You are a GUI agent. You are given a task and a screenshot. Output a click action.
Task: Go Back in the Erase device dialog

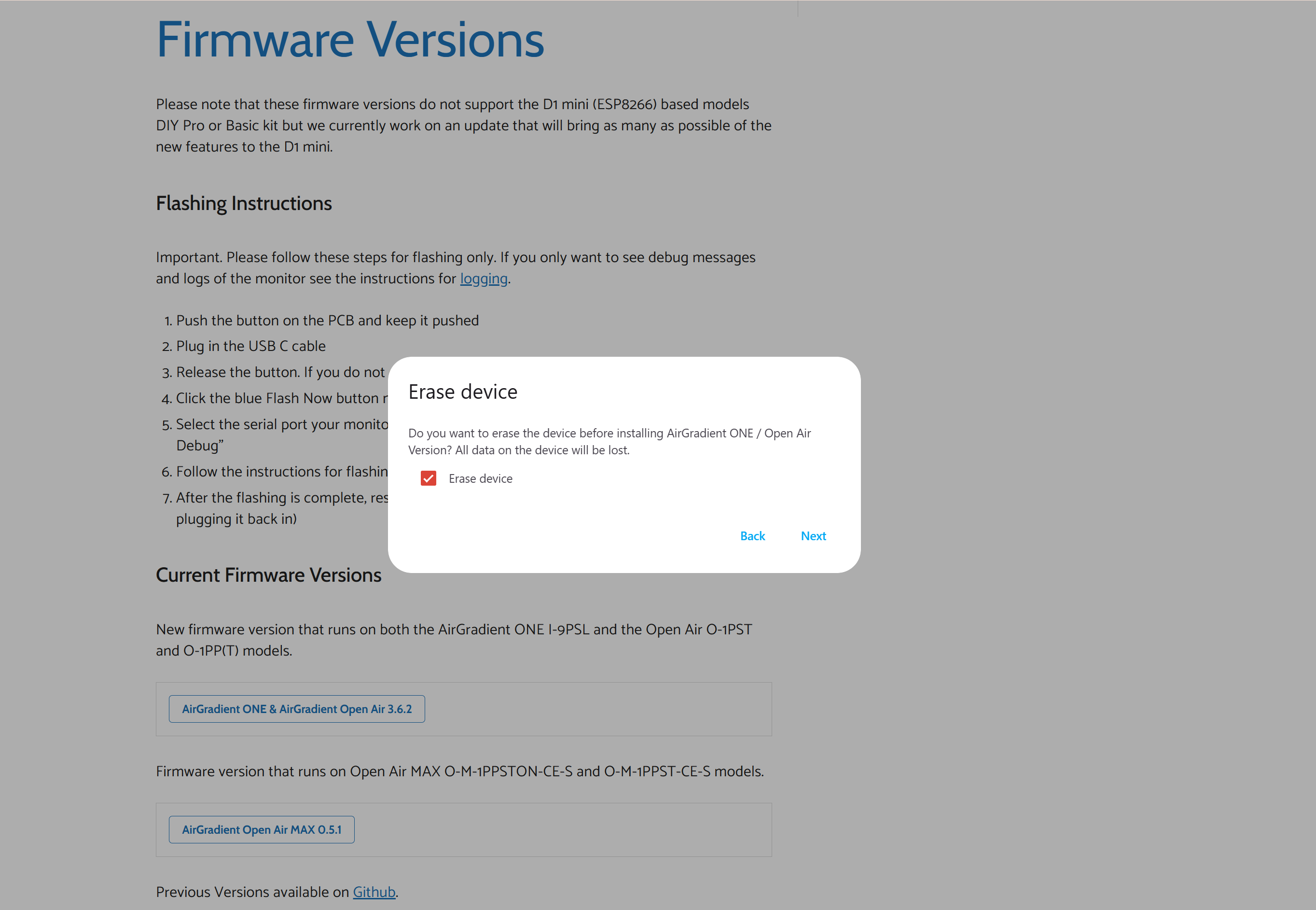[752, 536]
